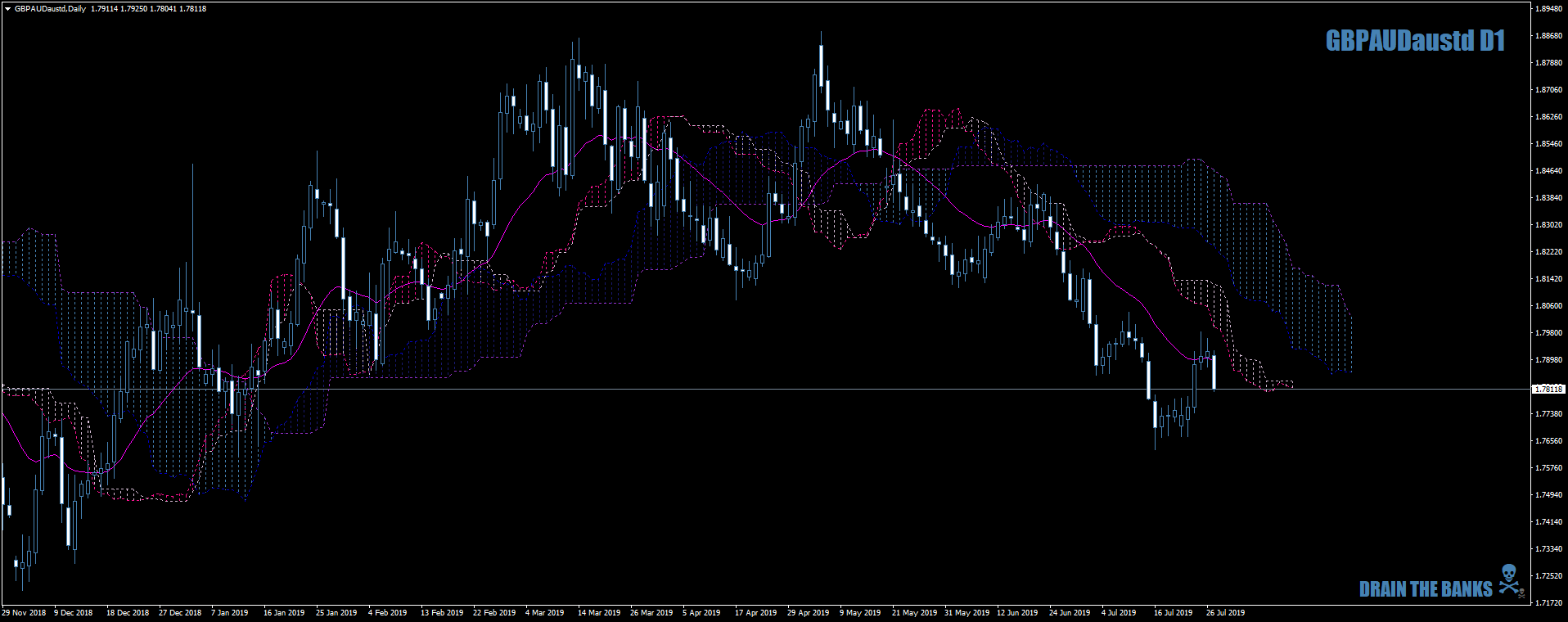Click the high price value 1.79250
This screenshot has height=622, width=1568.
click(x=133, y=9)
